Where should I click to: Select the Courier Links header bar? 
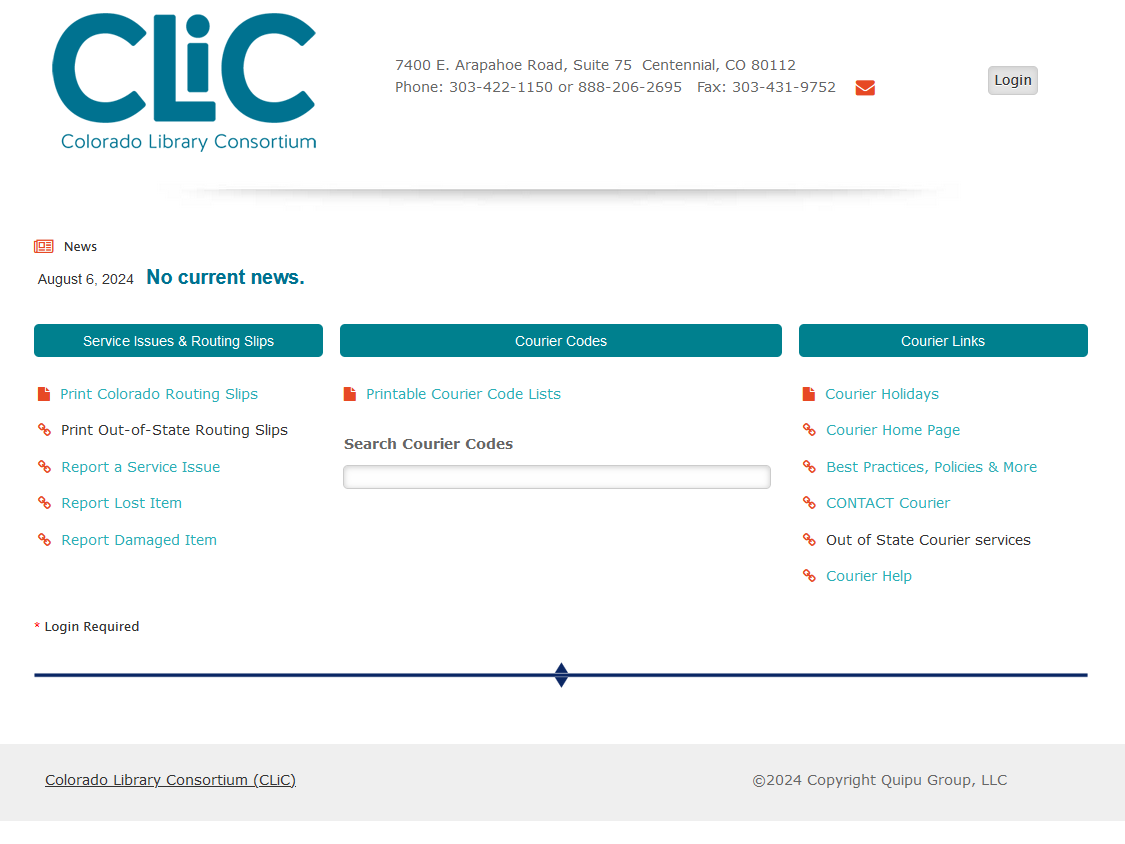942,341
